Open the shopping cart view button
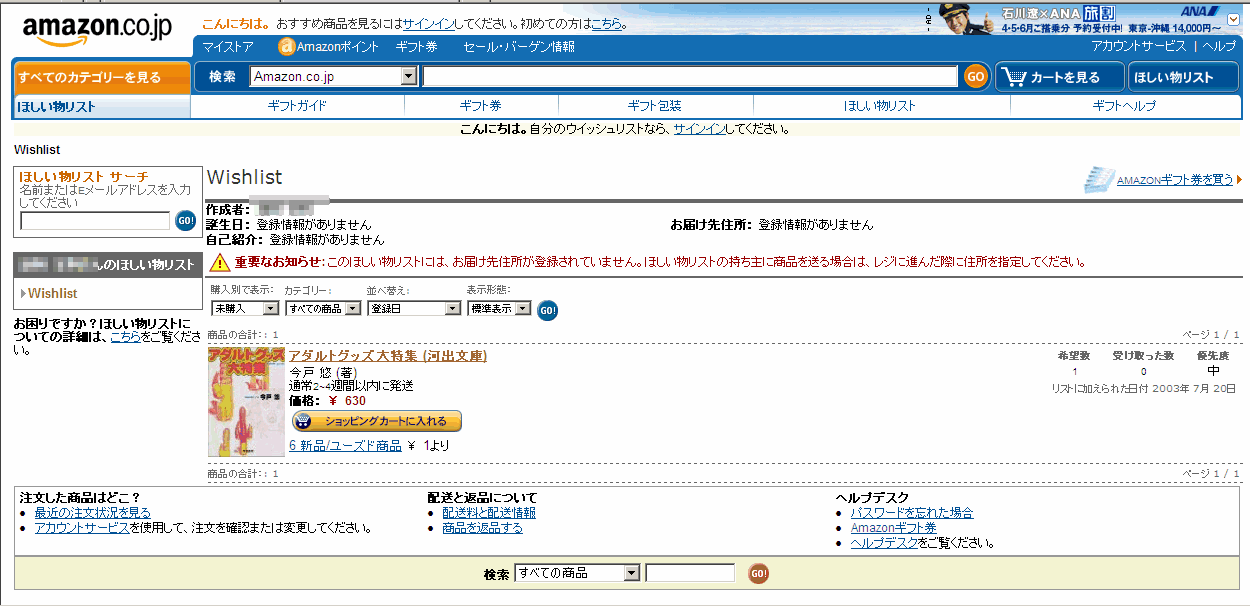 [x=1058, y=77]
